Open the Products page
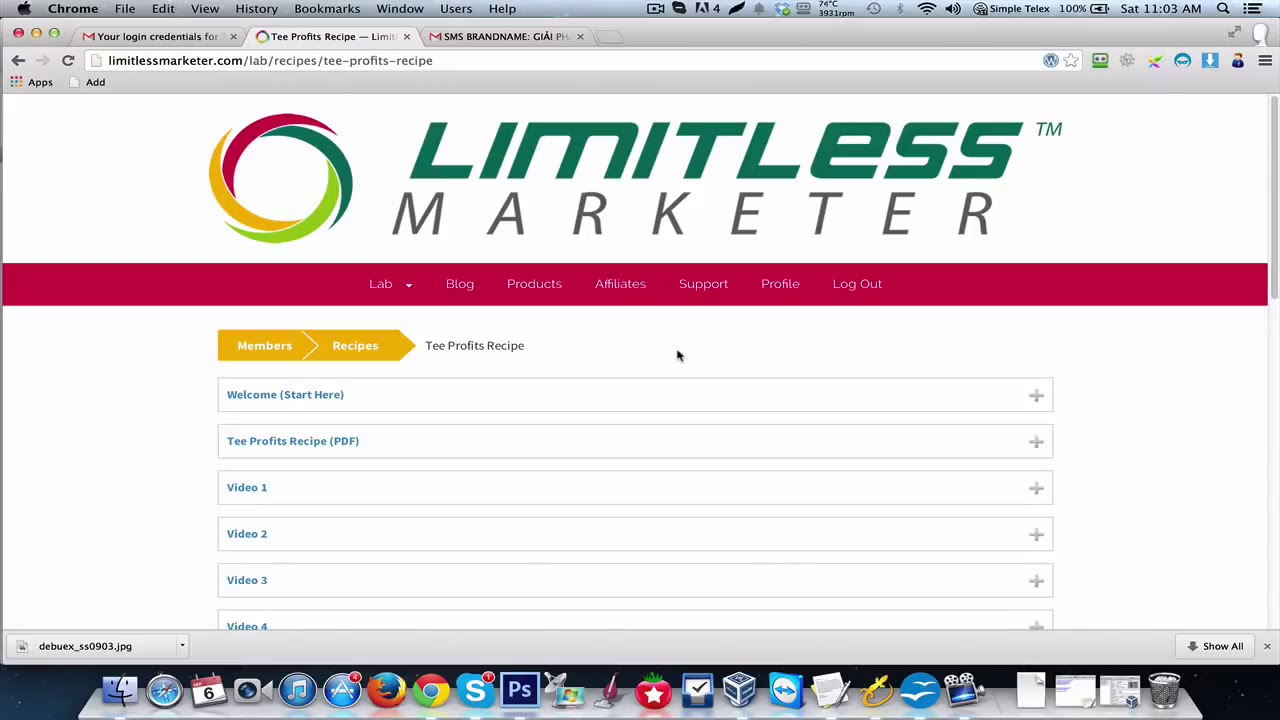 click(534, 284)
